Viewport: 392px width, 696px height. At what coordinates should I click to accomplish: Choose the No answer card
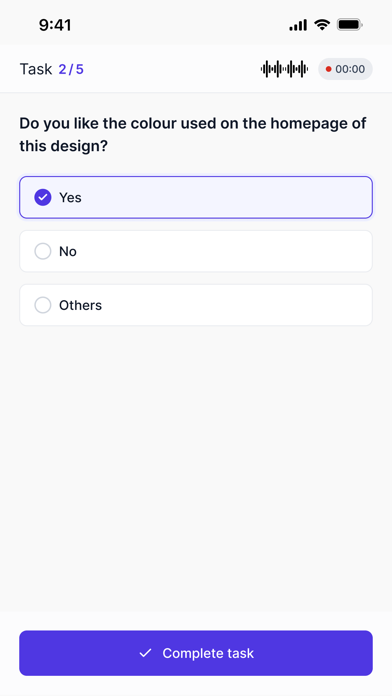click(196, 251)
